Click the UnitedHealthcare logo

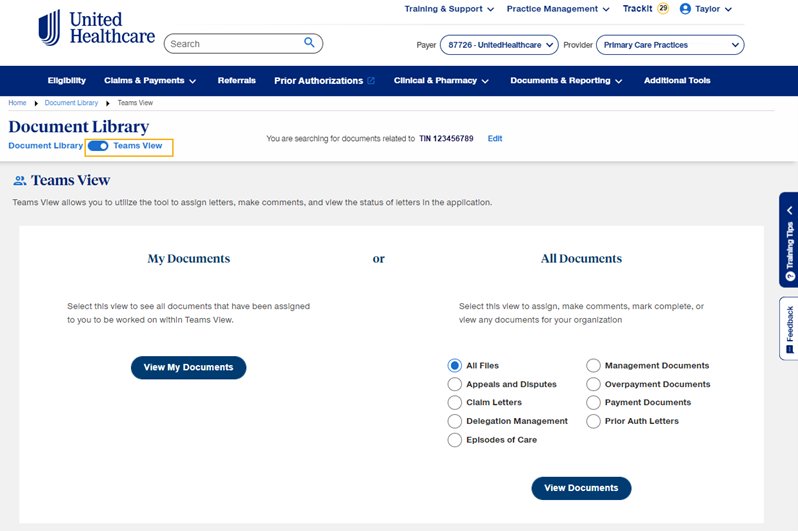pos(97,28)
